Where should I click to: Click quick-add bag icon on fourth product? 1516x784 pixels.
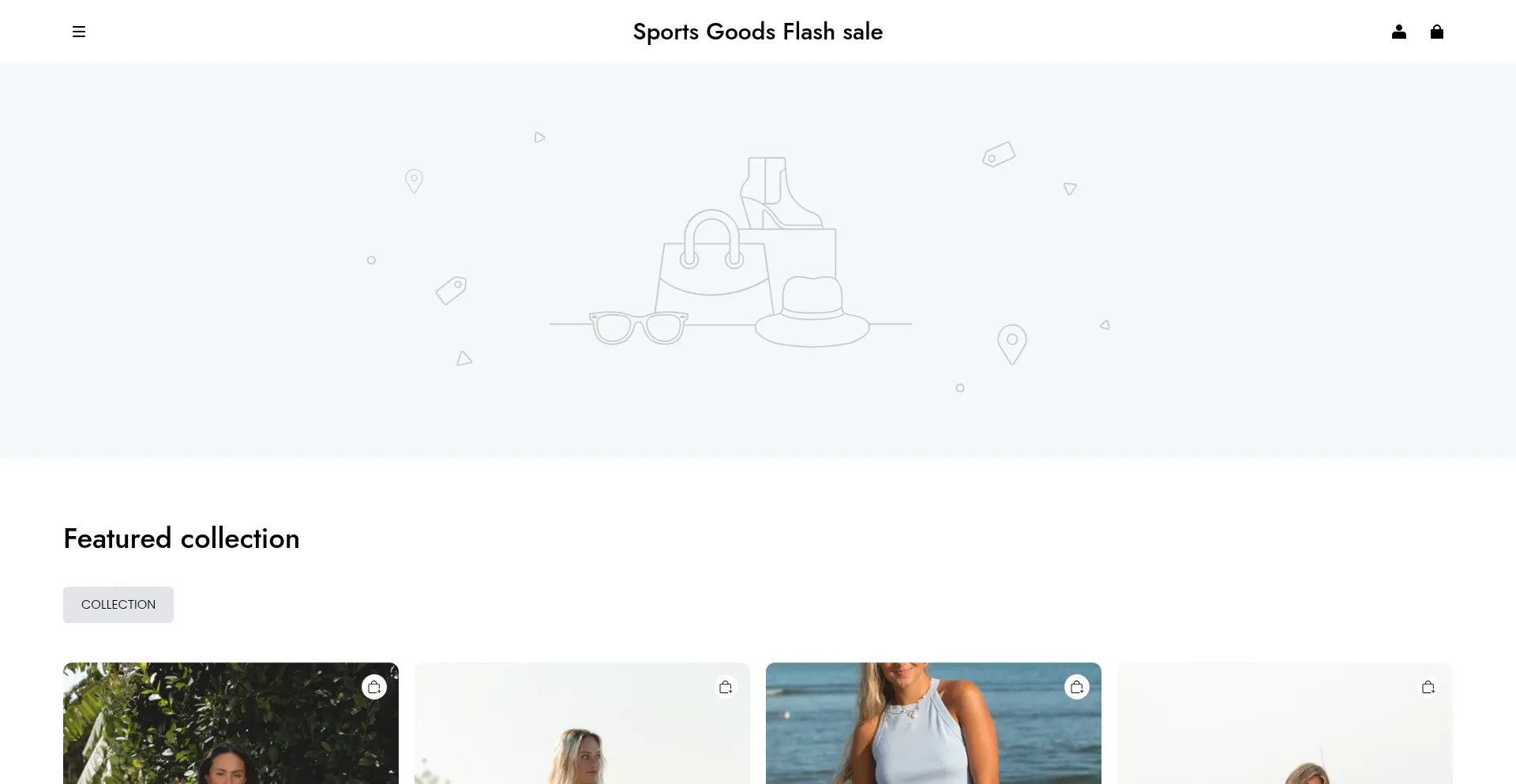(1428, 687)
